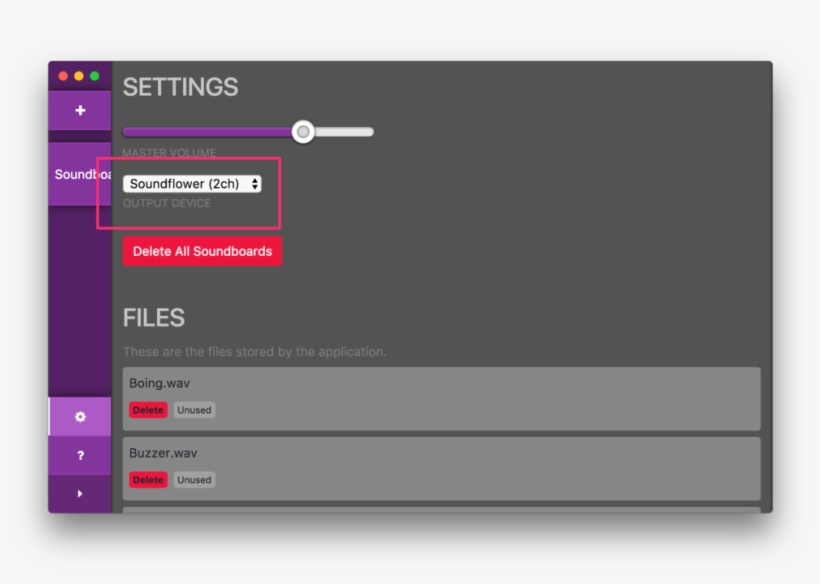Open settings via the gear icon
Viewport: 820px width, 584px height.
tap(80, 417)
